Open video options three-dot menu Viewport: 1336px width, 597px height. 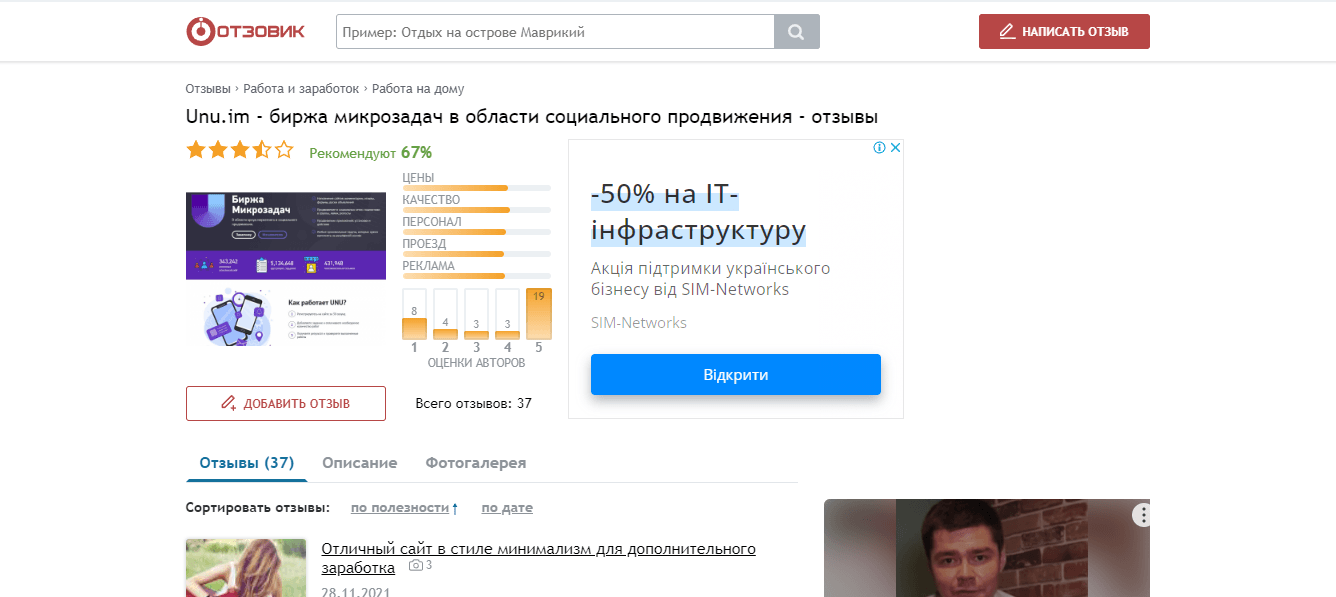1143,515
